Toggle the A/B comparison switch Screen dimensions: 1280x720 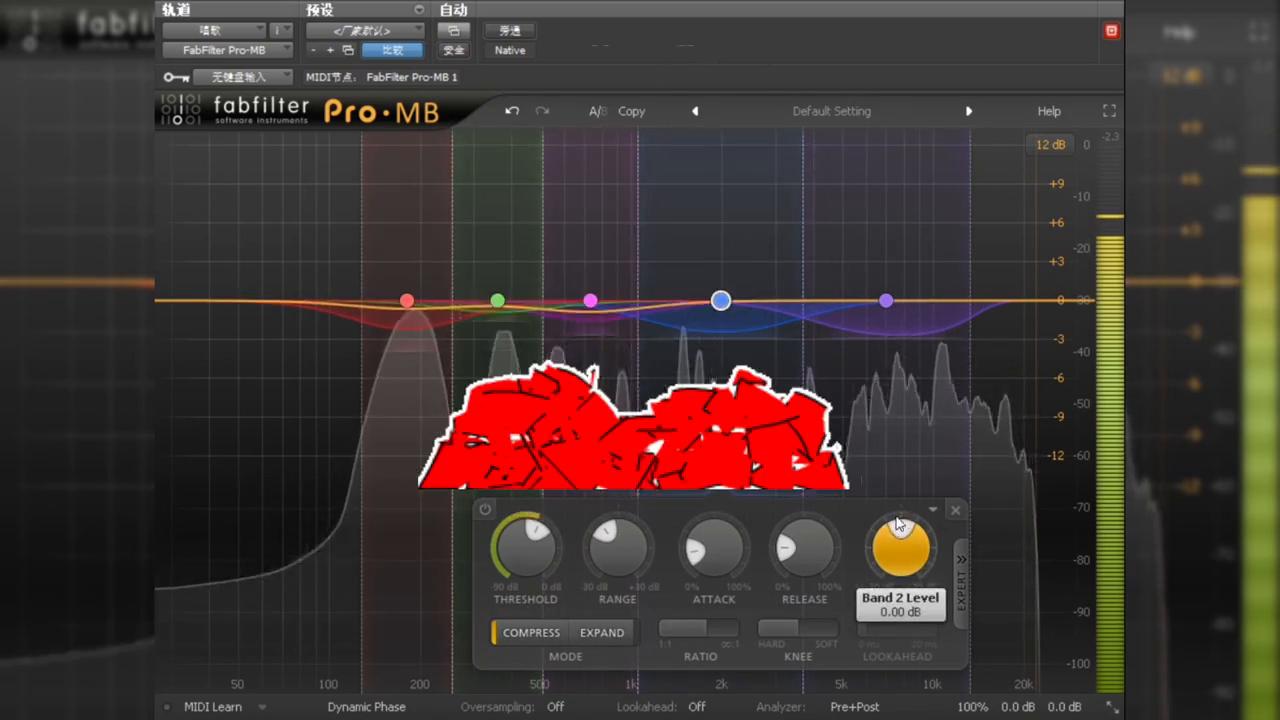coord(597,111)
